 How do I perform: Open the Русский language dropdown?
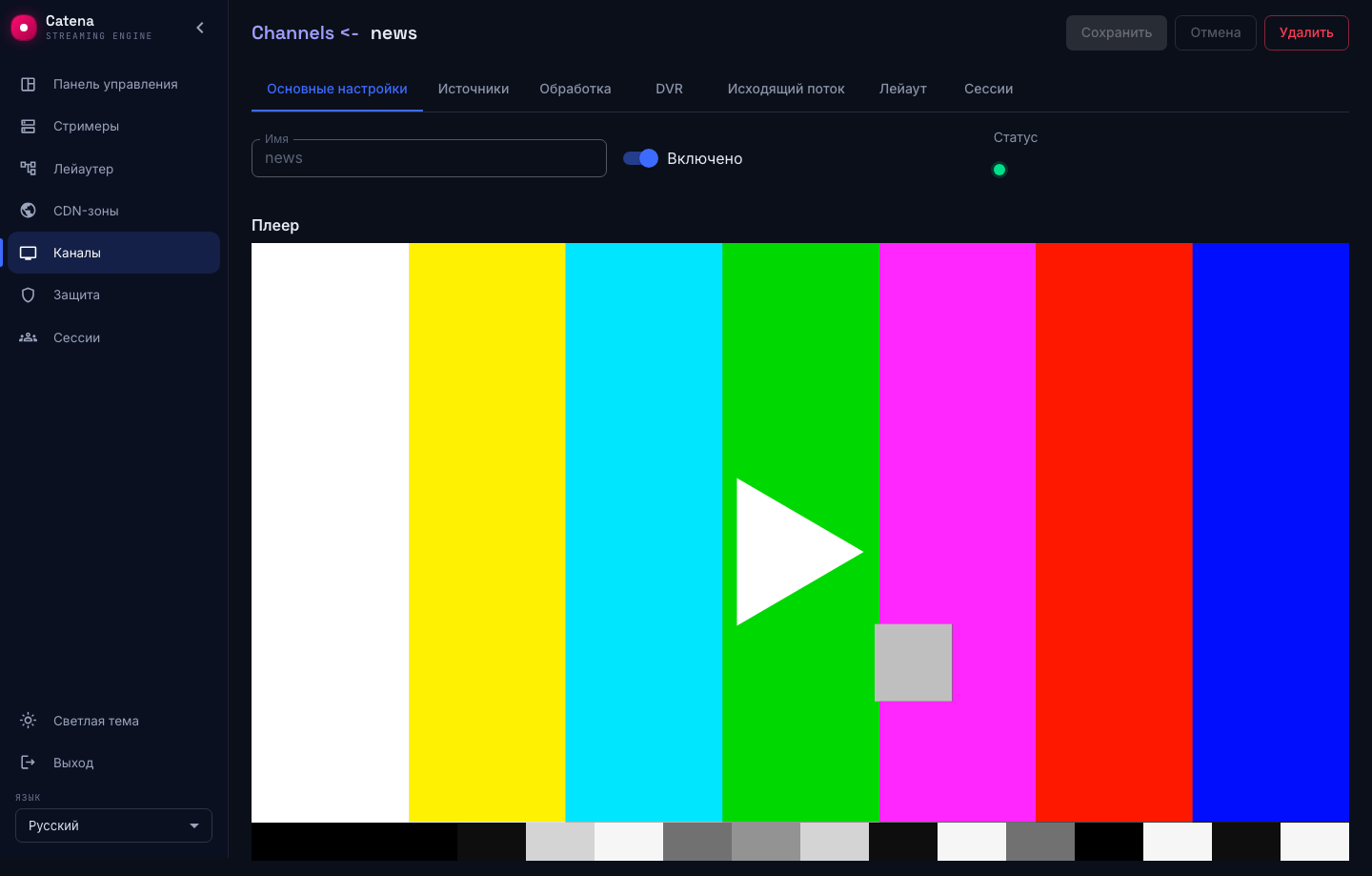(x=113, y=825)
